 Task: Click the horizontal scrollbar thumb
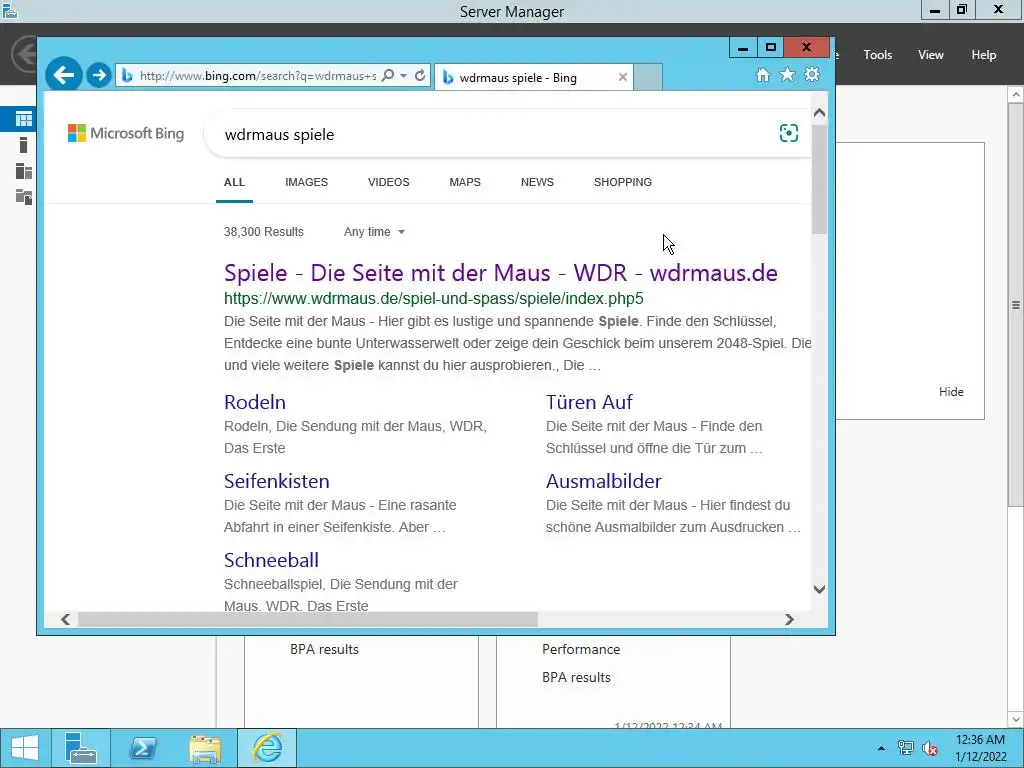pyautogui.click(x=308, y=619)
